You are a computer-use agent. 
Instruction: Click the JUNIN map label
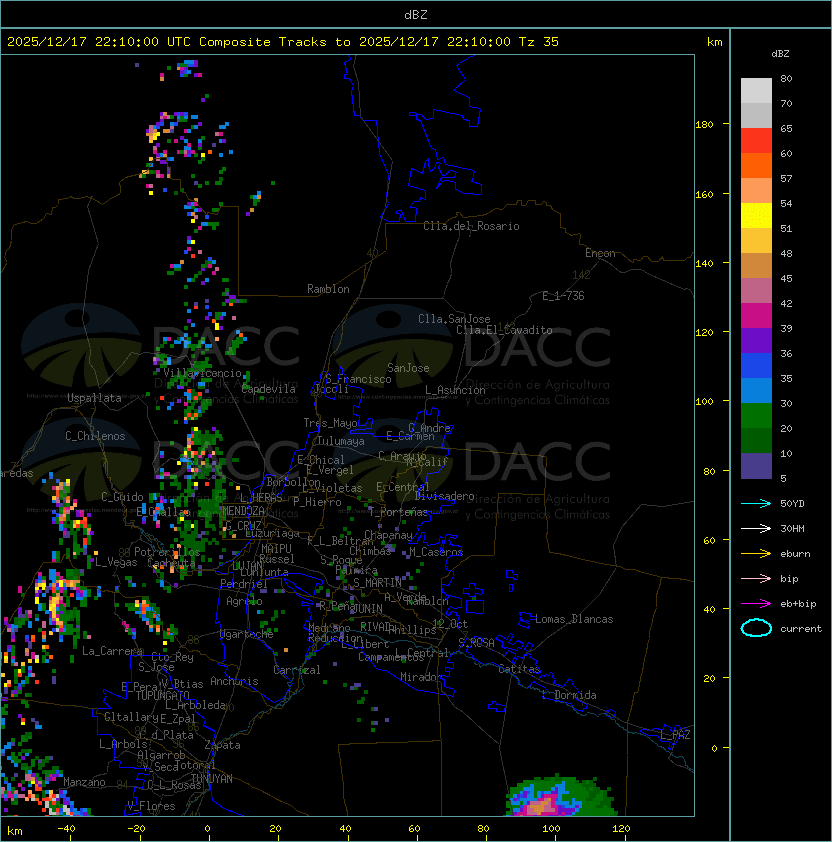(x=367, y=608)
